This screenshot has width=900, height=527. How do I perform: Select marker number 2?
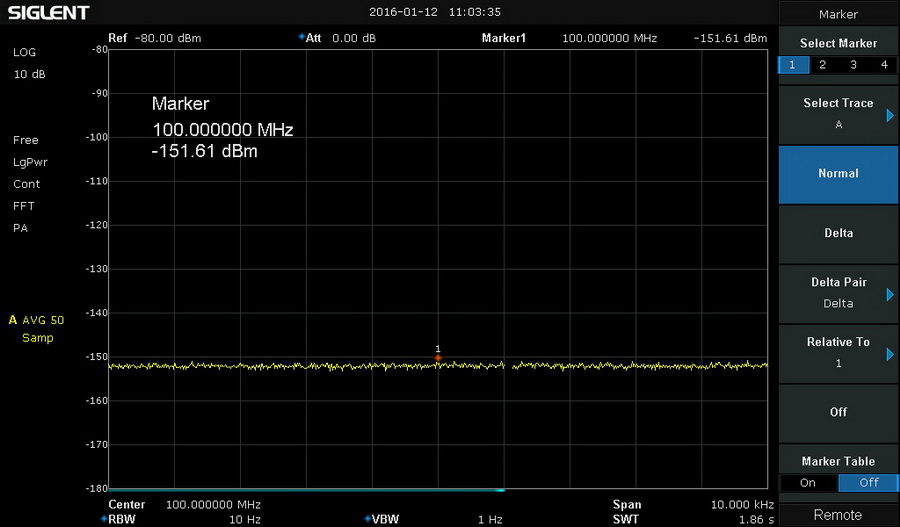(x=823, y=65)
